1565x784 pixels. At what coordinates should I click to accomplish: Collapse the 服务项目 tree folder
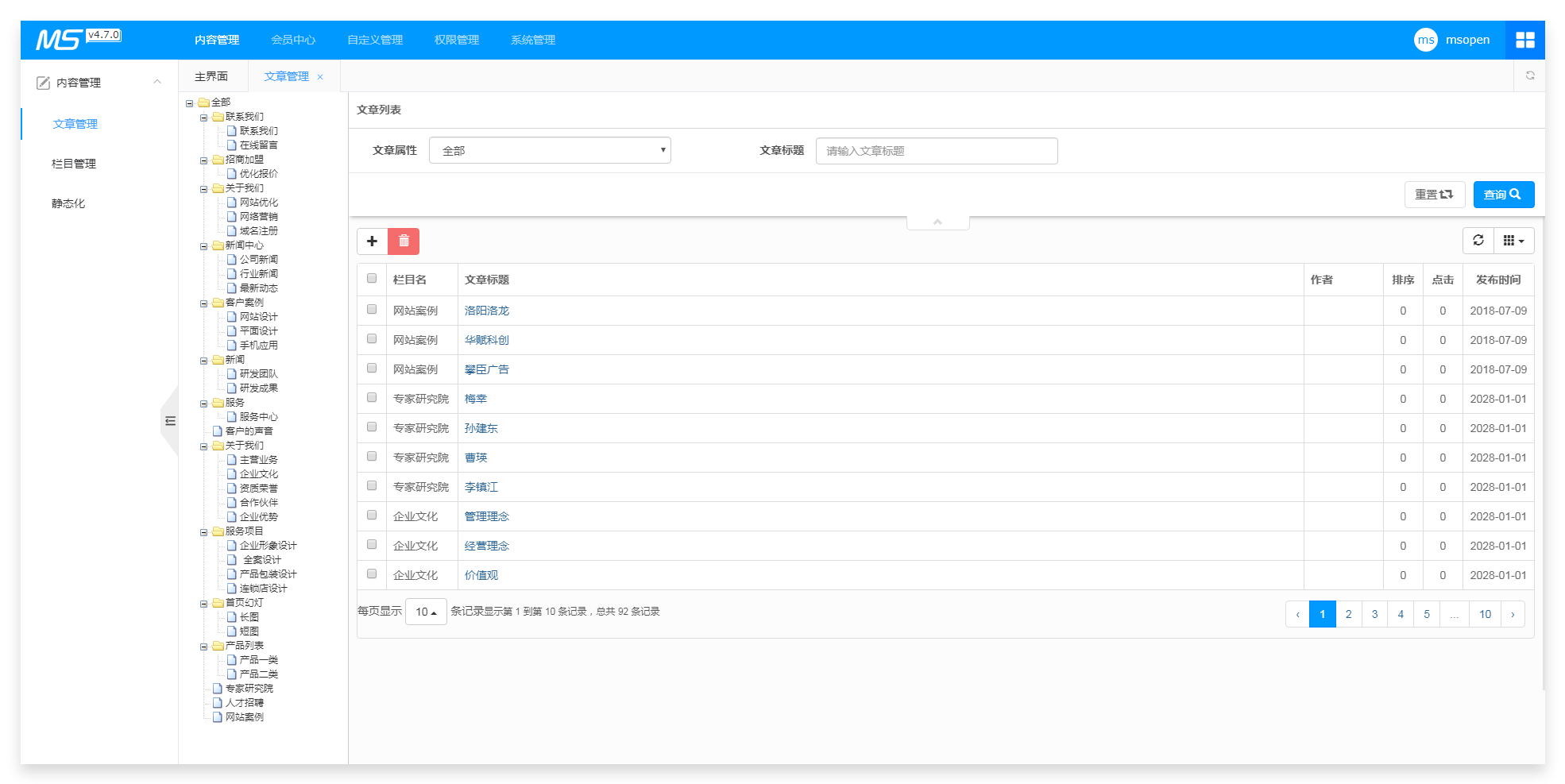point(204,532)
